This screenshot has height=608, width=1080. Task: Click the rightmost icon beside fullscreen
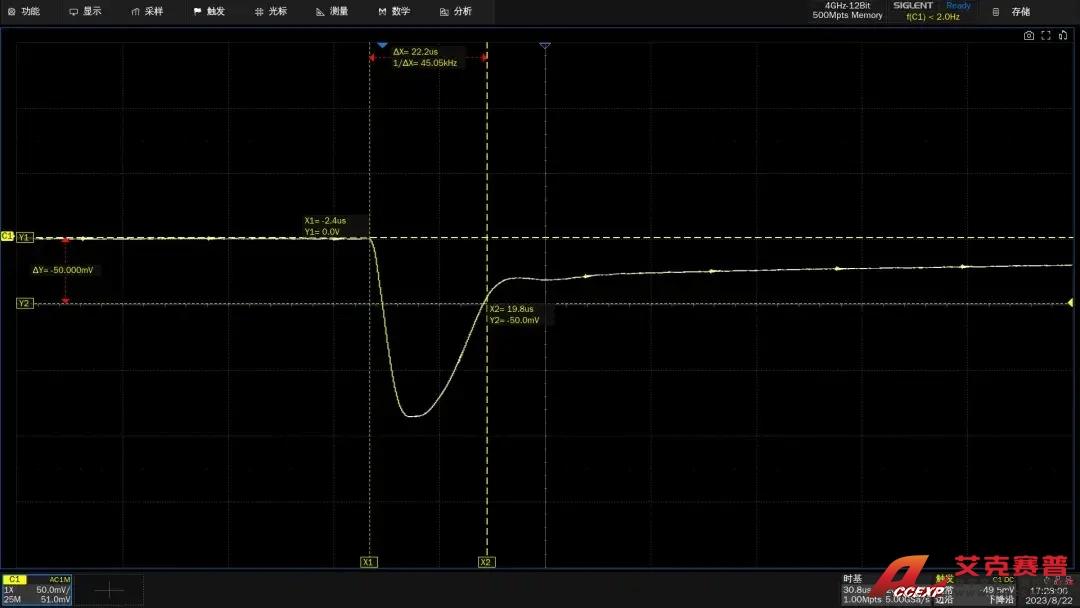coord(1063,35)
